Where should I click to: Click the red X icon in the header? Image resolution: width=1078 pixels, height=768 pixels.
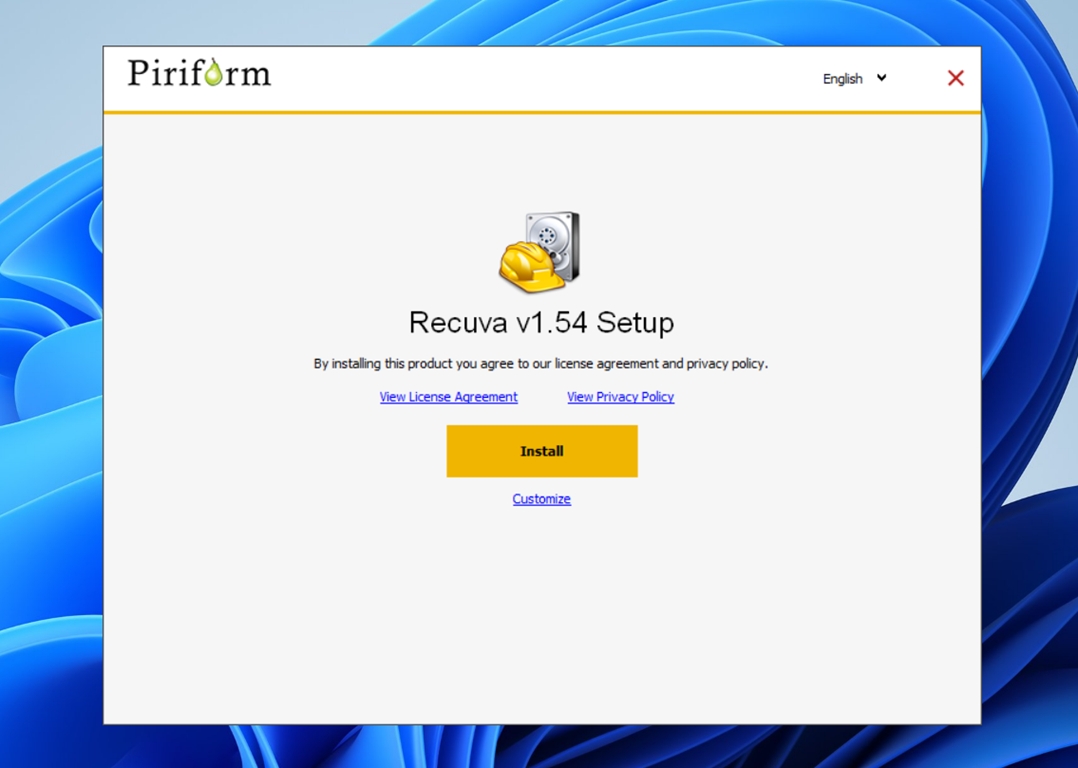(955, 78)
